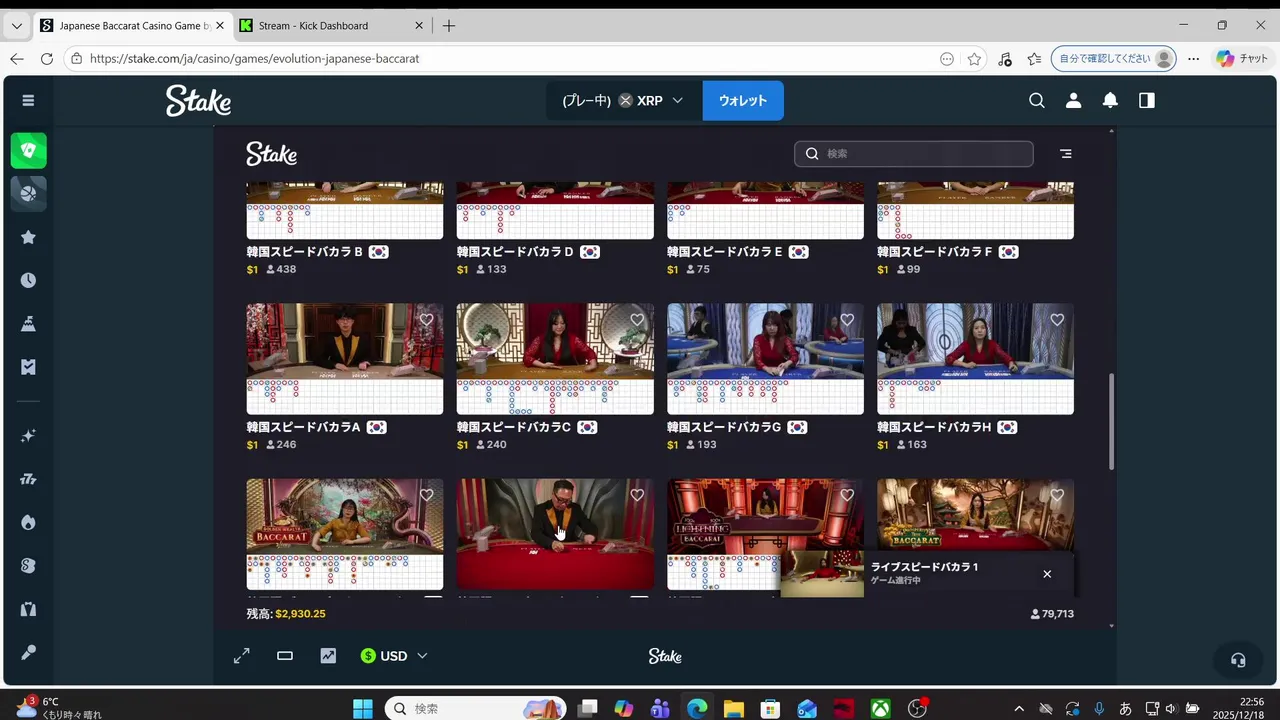Open the Copilot チャット button
Screen dimensions: 1280x720
tap(1243, 59)
